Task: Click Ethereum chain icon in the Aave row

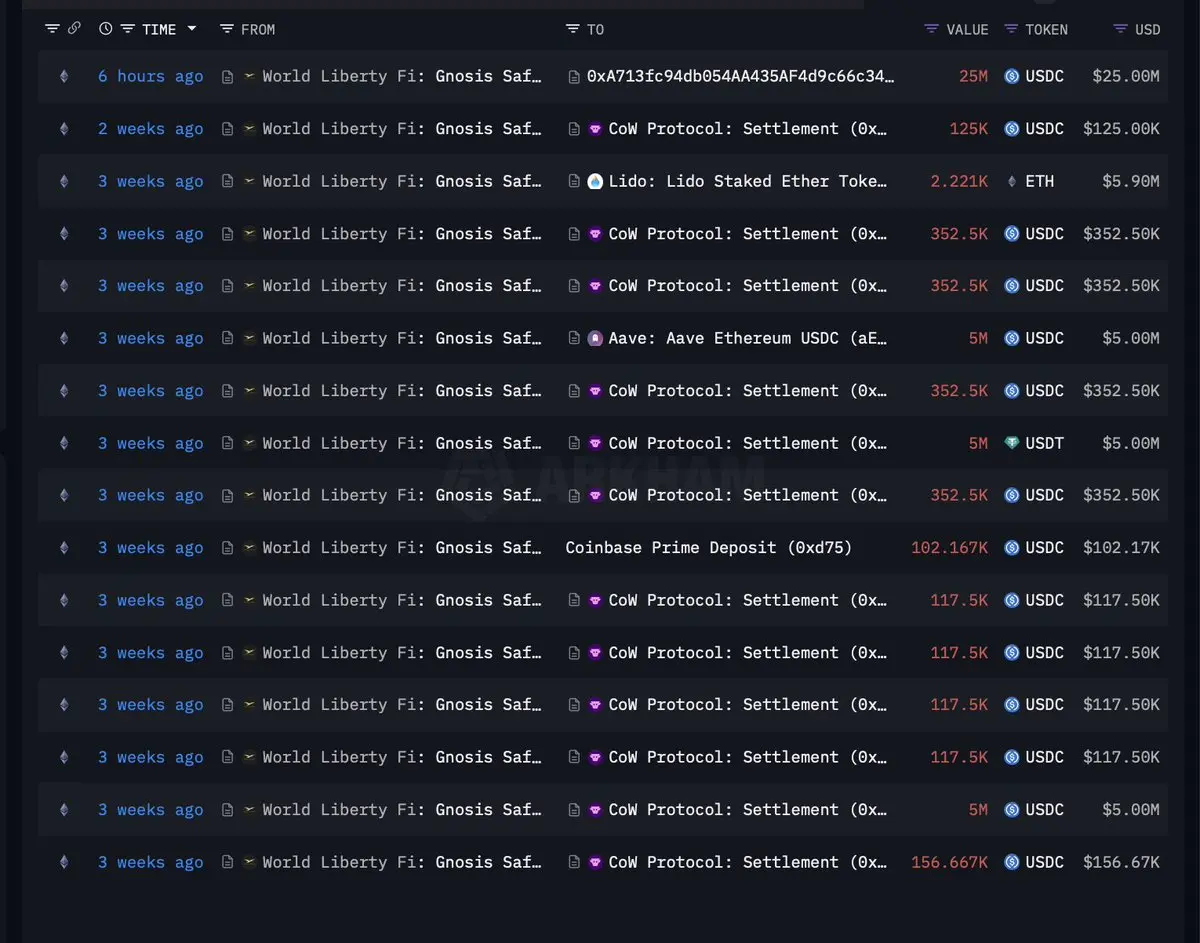Action: click(64, 338)
